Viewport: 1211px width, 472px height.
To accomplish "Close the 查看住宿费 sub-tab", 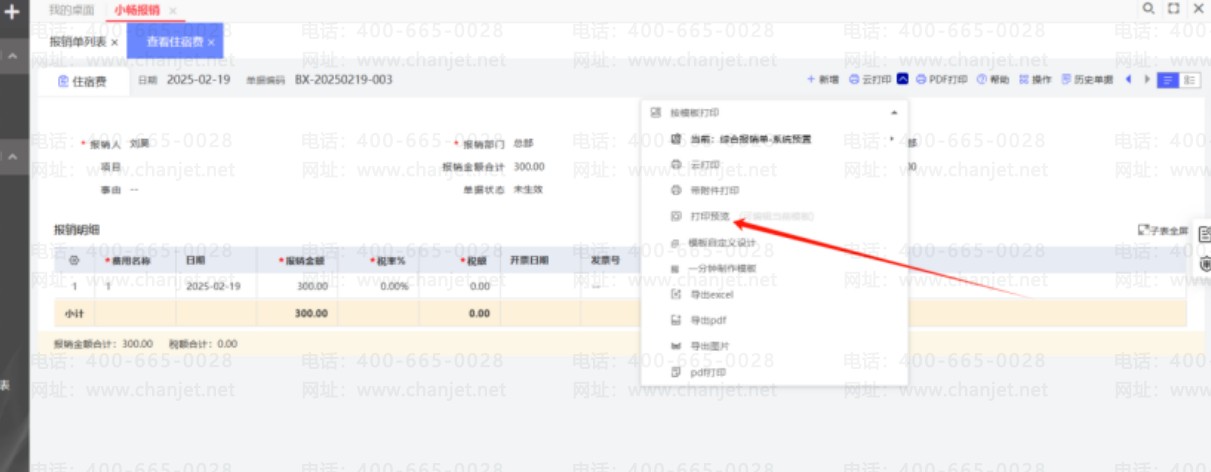I will pyautogui.click(x=211, y=42).
